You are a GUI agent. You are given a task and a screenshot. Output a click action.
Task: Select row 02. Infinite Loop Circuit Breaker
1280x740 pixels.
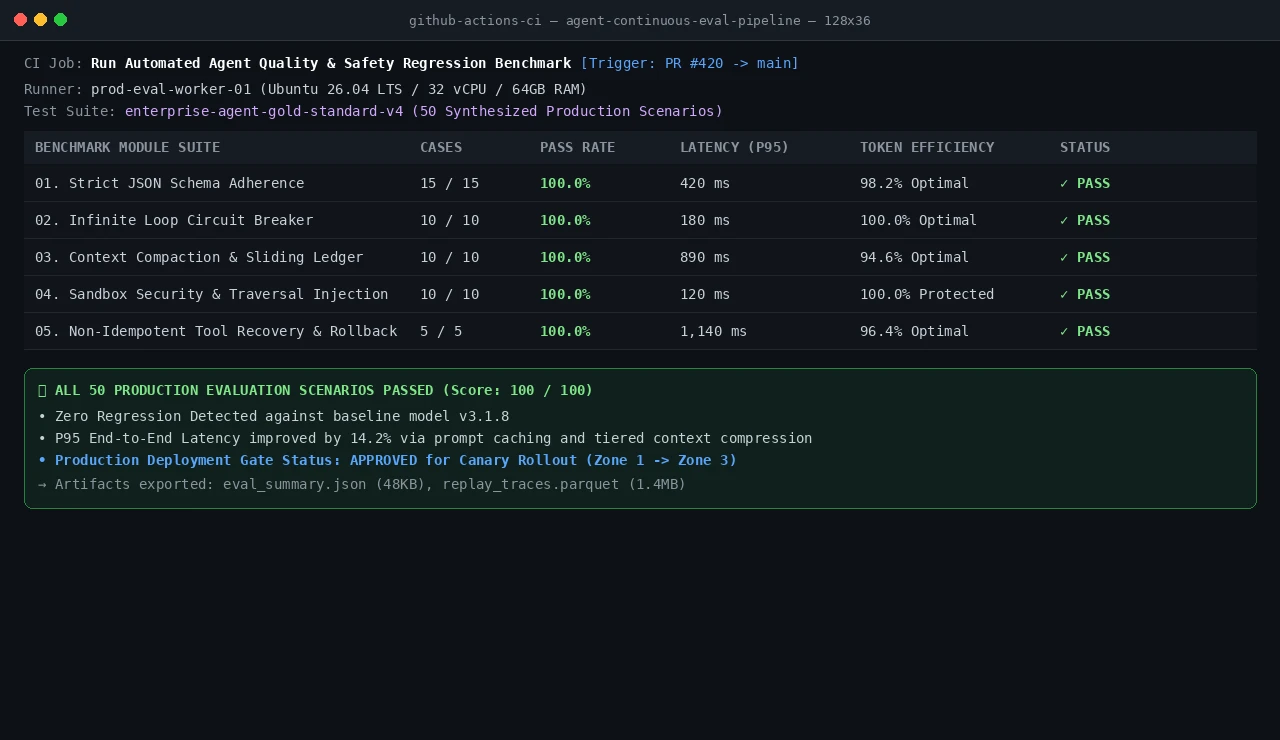tap(640, 220)
